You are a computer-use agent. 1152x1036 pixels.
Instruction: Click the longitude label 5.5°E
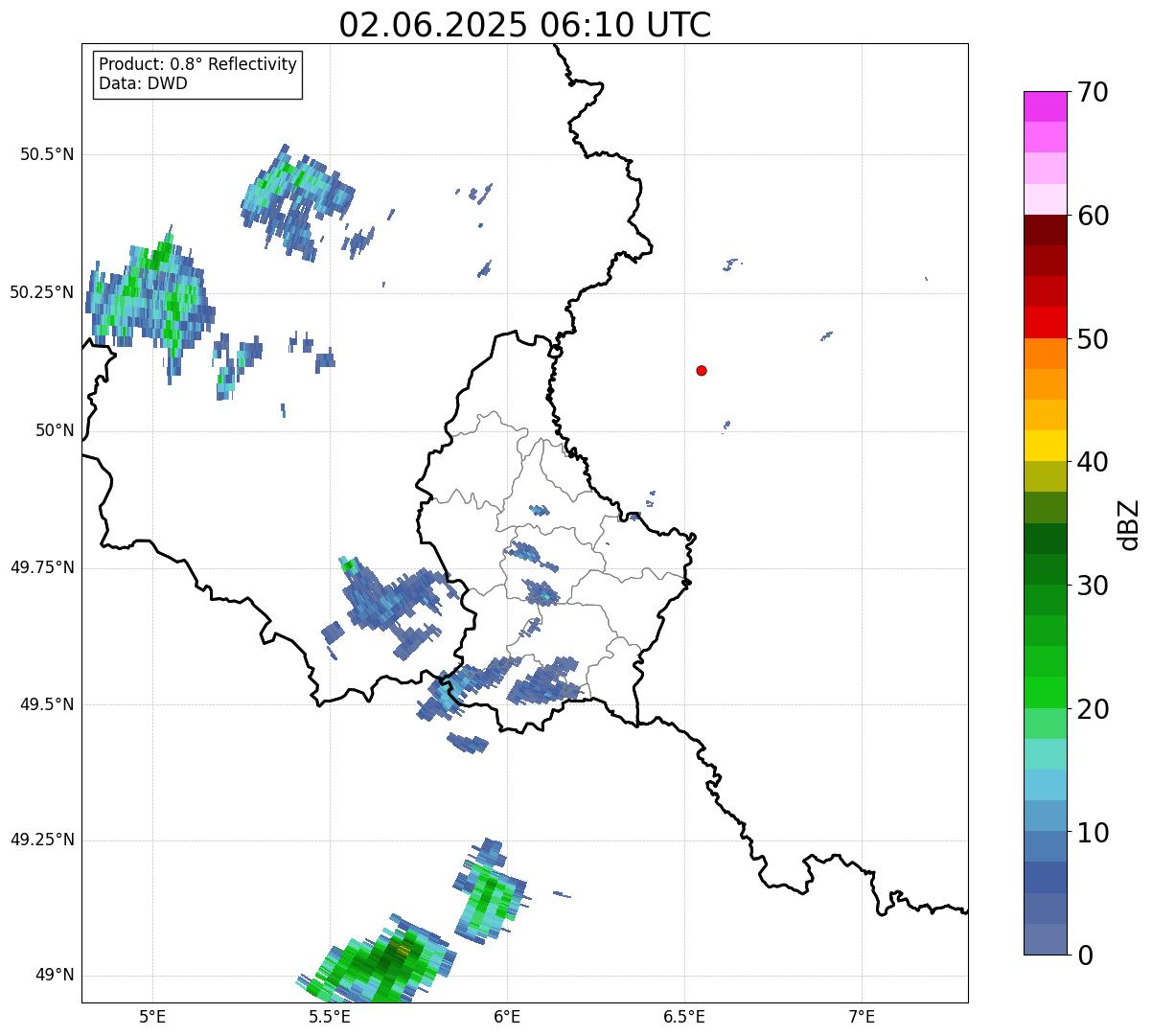pyautogui.click(x=330, y=1017)
